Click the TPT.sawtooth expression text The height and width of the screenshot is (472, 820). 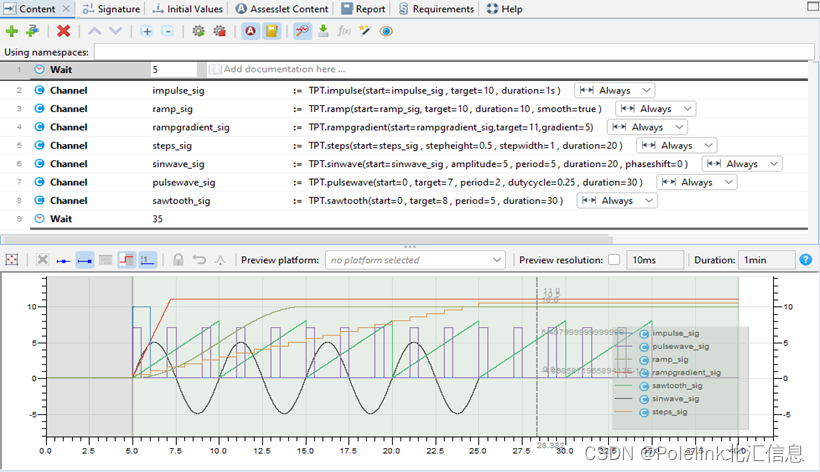436,200
